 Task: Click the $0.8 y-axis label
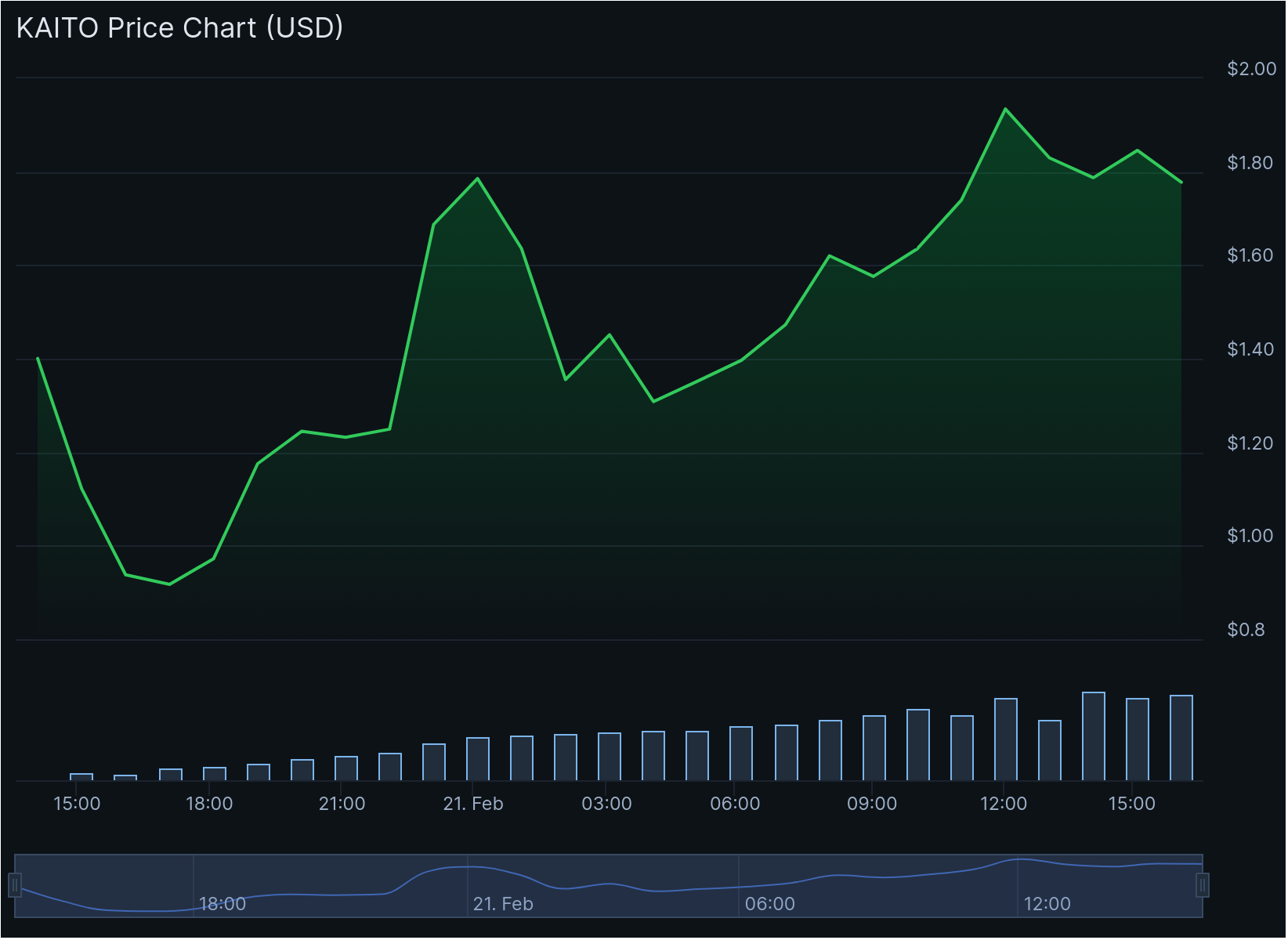coord(1245,630)
